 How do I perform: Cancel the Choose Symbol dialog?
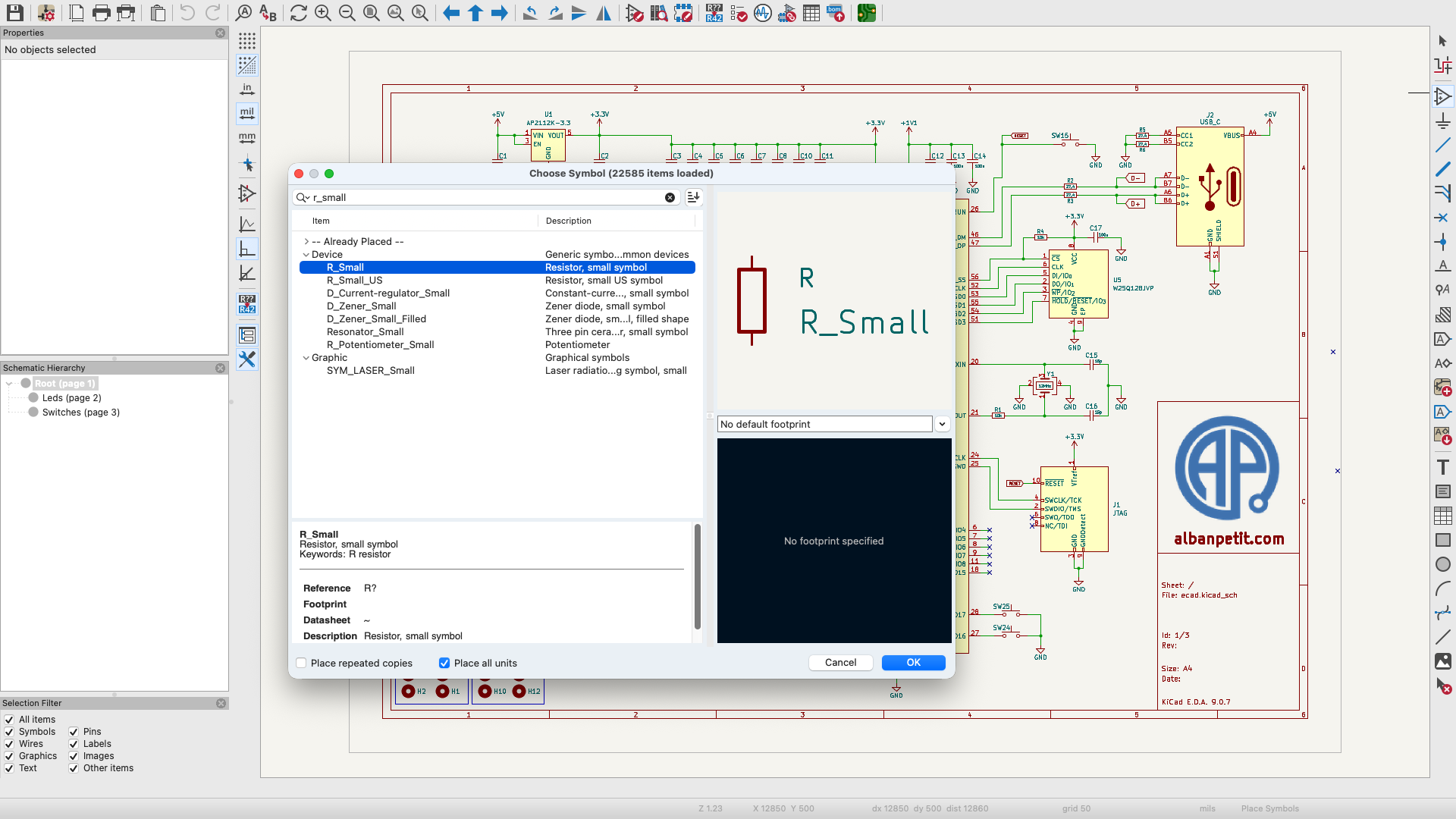click(x=840, y=663)
